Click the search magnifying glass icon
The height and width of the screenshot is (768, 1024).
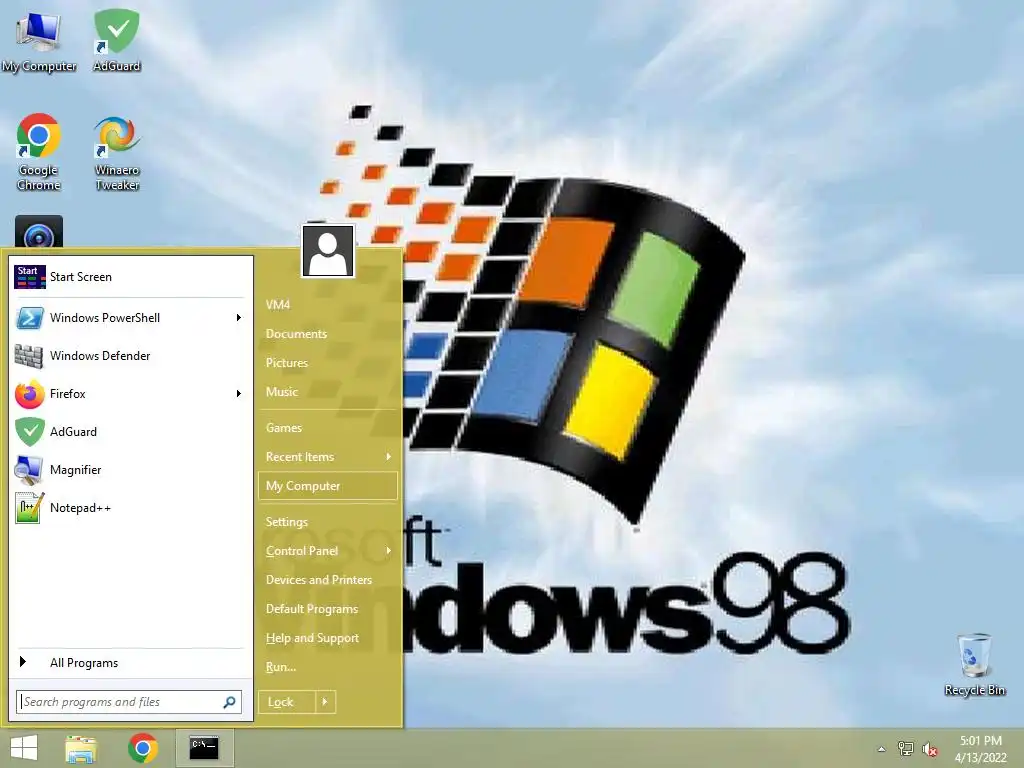coord(229,702)
